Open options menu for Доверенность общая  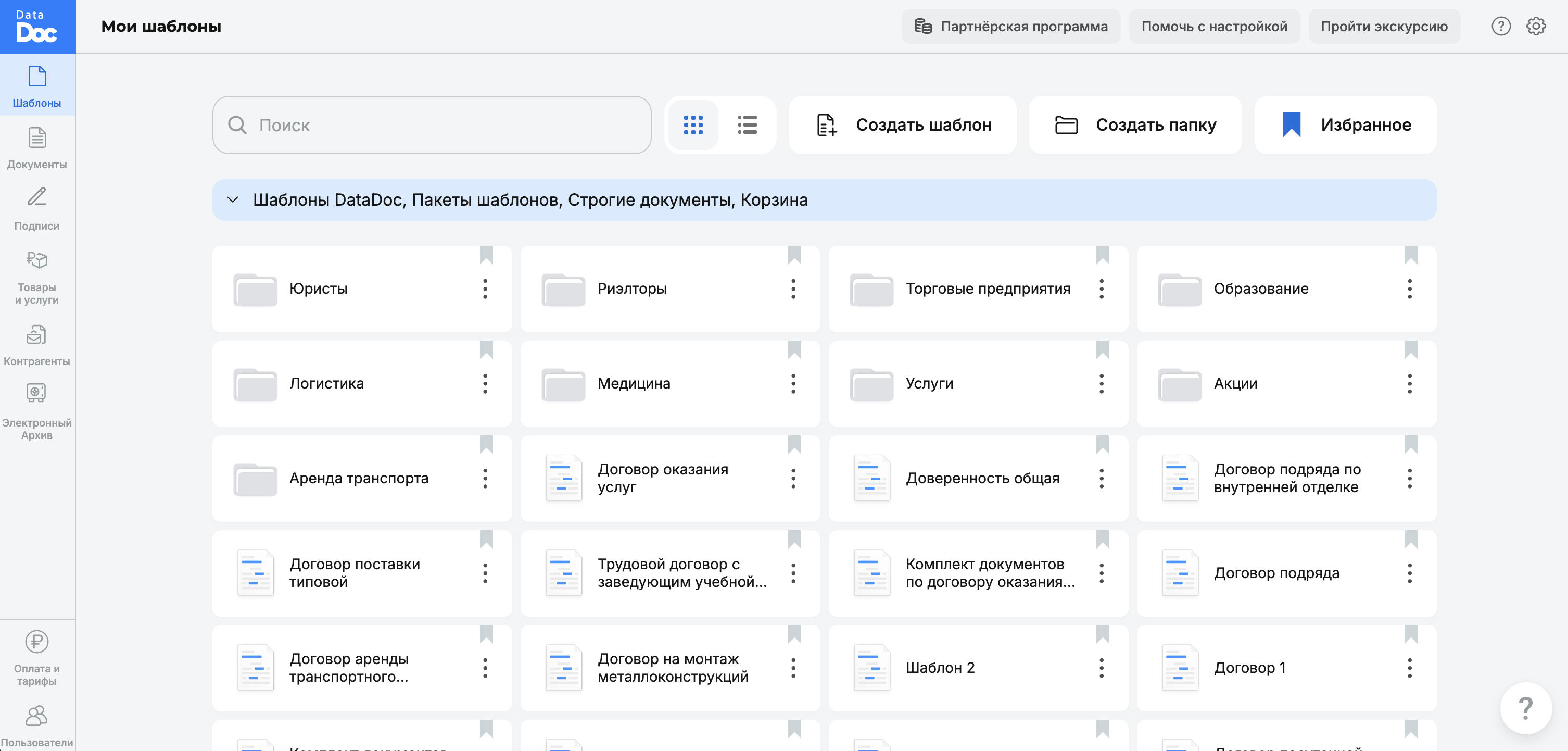(x=1102, y=479)
